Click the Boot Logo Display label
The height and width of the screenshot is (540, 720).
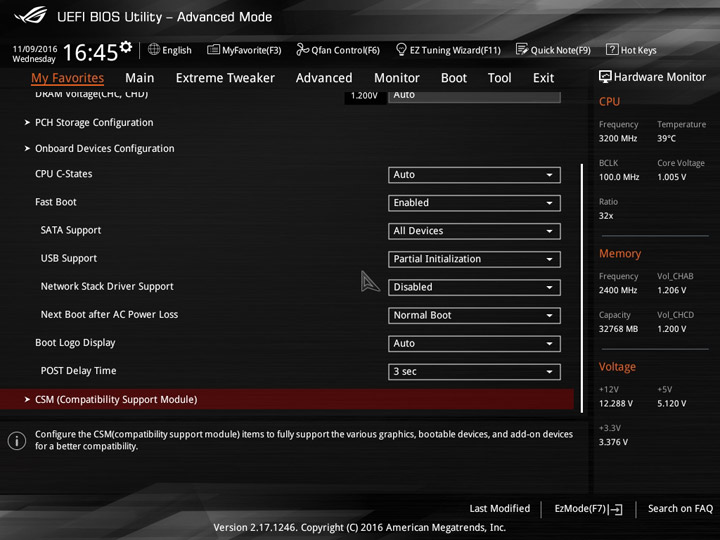tap(75, 343)
